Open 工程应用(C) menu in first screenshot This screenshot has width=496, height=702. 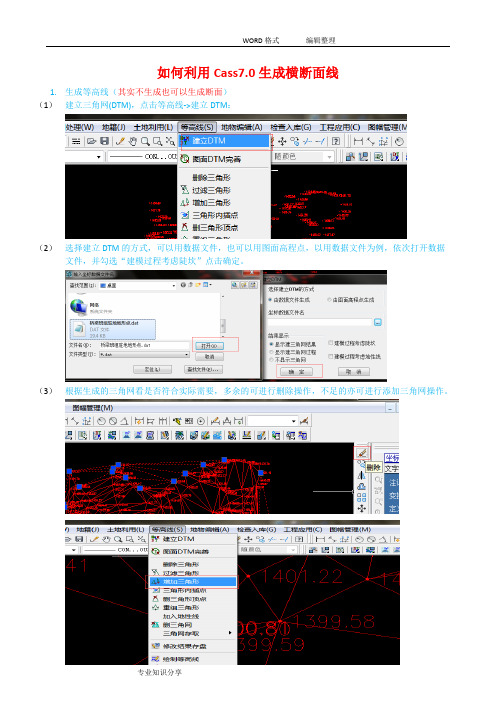click(x=340, y=127)
